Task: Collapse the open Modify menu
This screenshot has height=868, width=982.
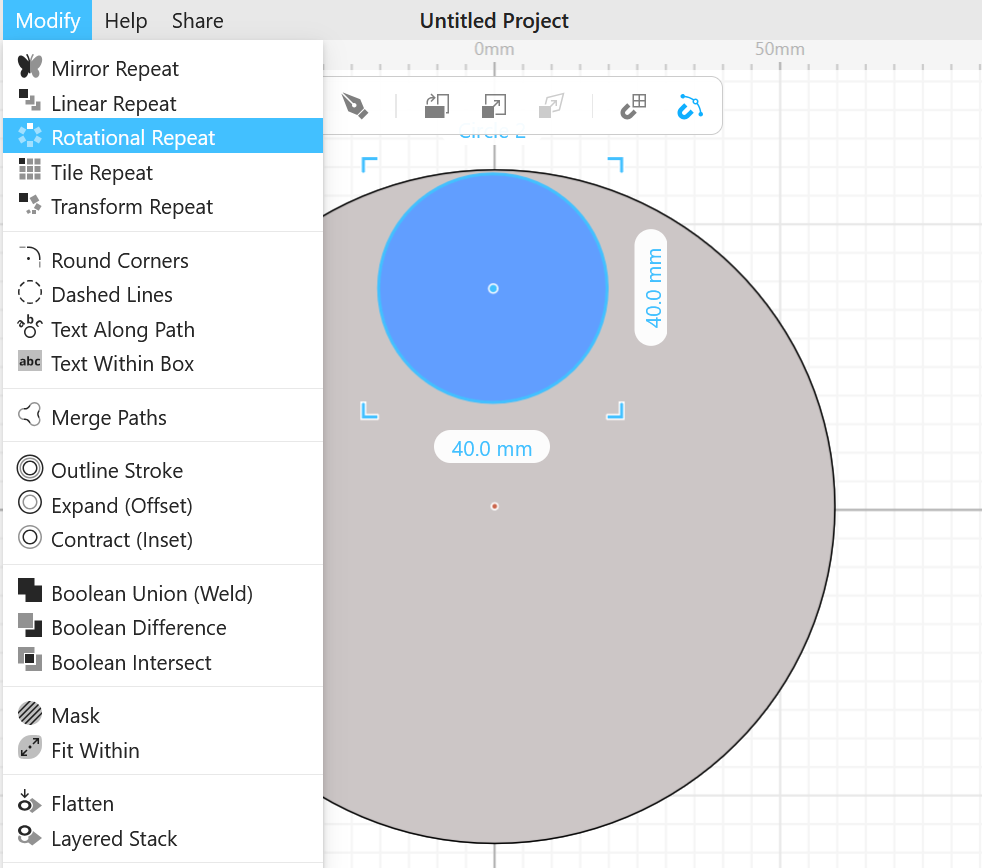Action: (x=48, y=21)
